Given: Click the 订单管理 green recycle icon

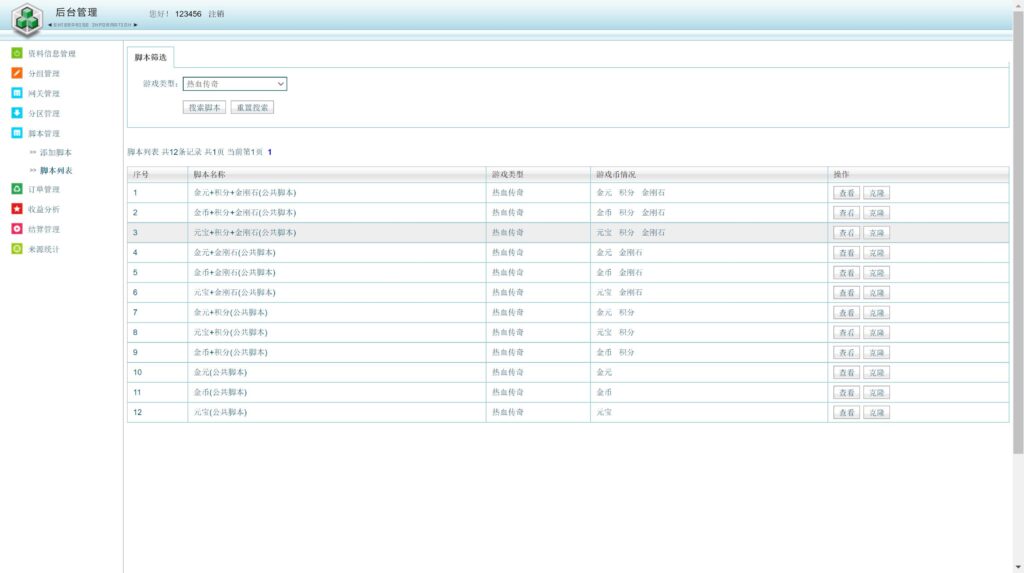Looking at the screenshot, I should 17,189.
